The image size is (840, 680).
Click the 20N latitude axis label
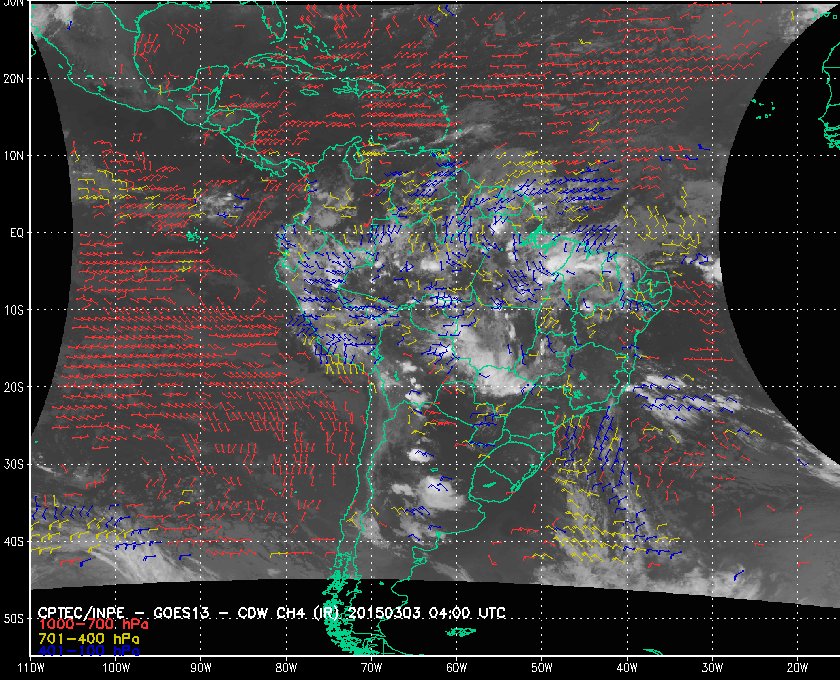[13, 78]
